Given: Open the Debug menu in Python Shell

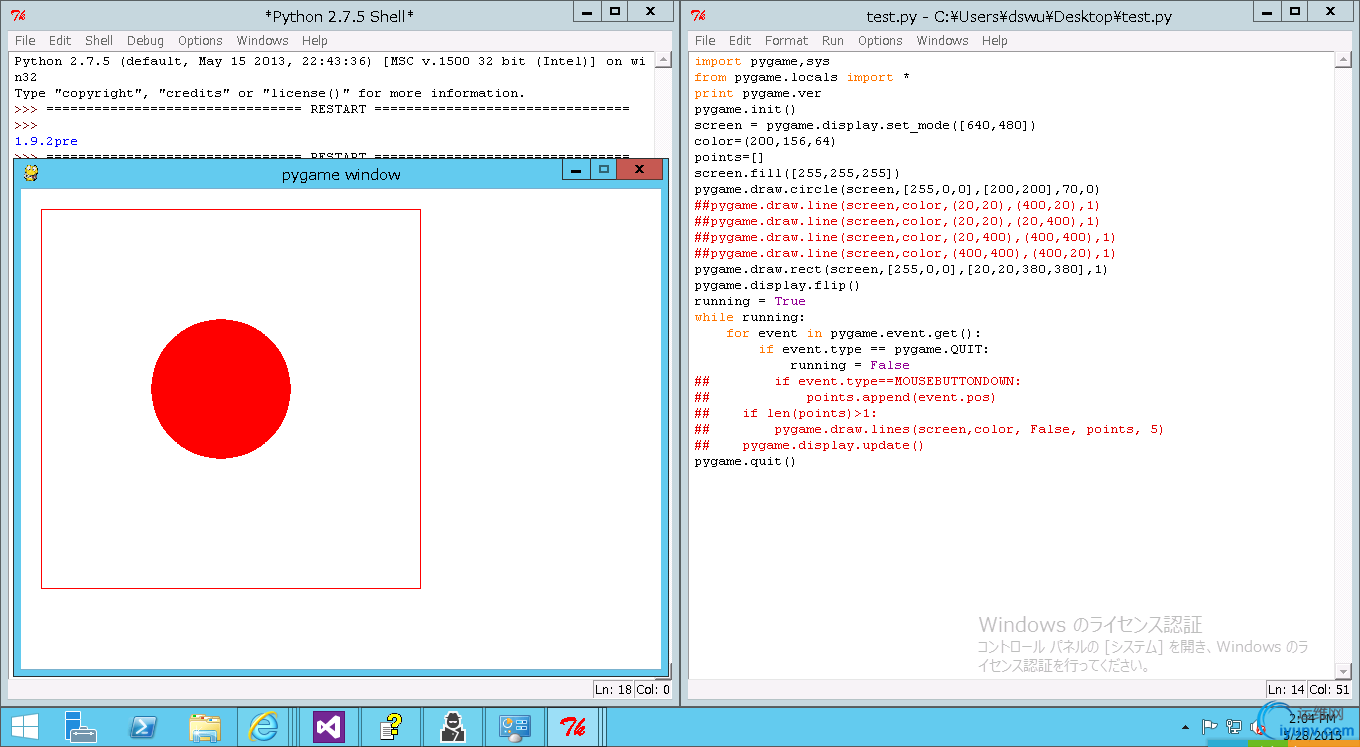Looking at the screenshot, I should pyautogui.click(x=145, y=41).
